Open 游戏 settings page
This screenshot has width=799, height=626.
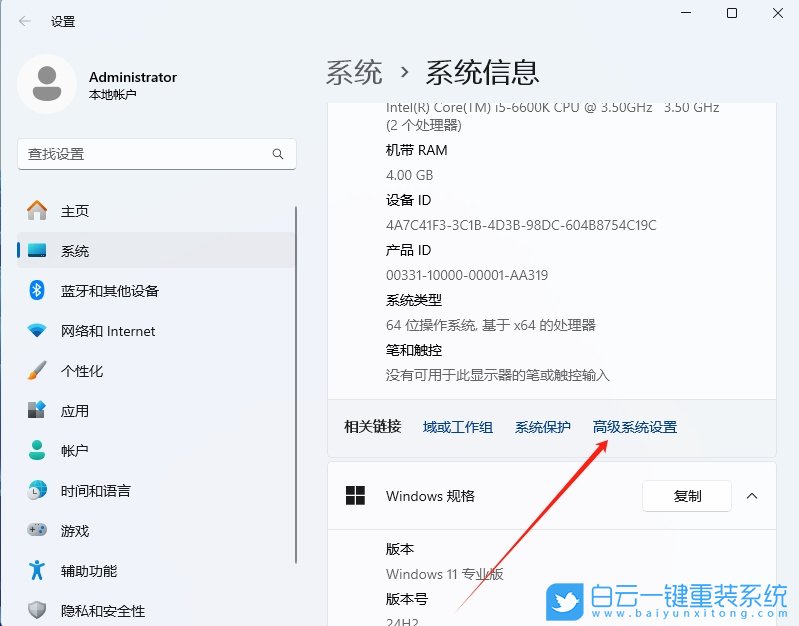pyautogui.click(x=156, y=530)
